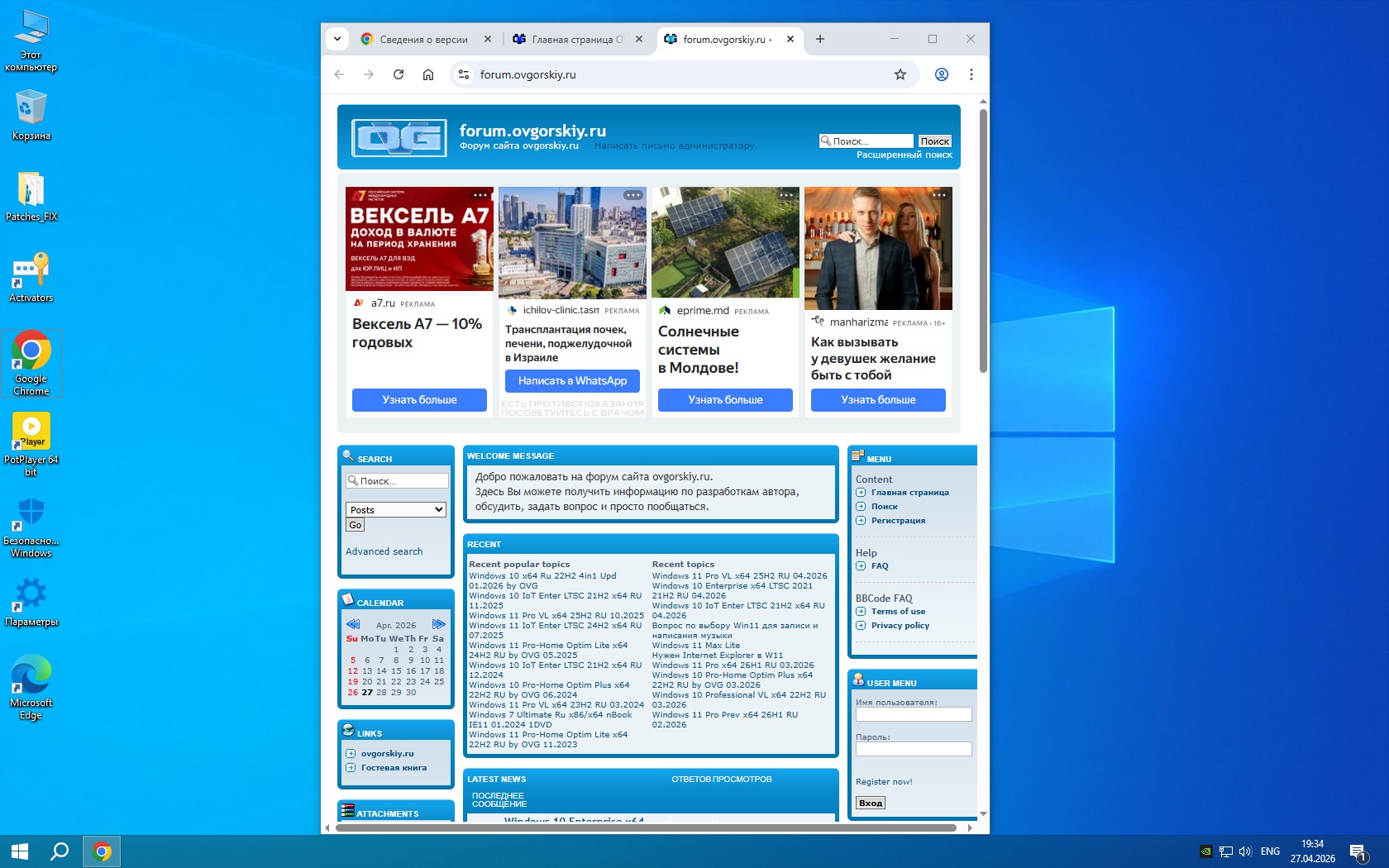Open the Chrome profile icon
The height and width of the screenshot is (868, 1389).
click(941, 74)
